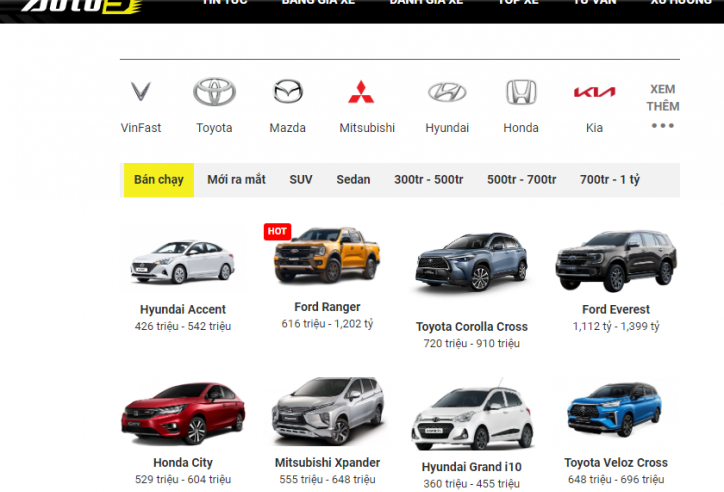Click the Honda City title link

coord(183,462)
